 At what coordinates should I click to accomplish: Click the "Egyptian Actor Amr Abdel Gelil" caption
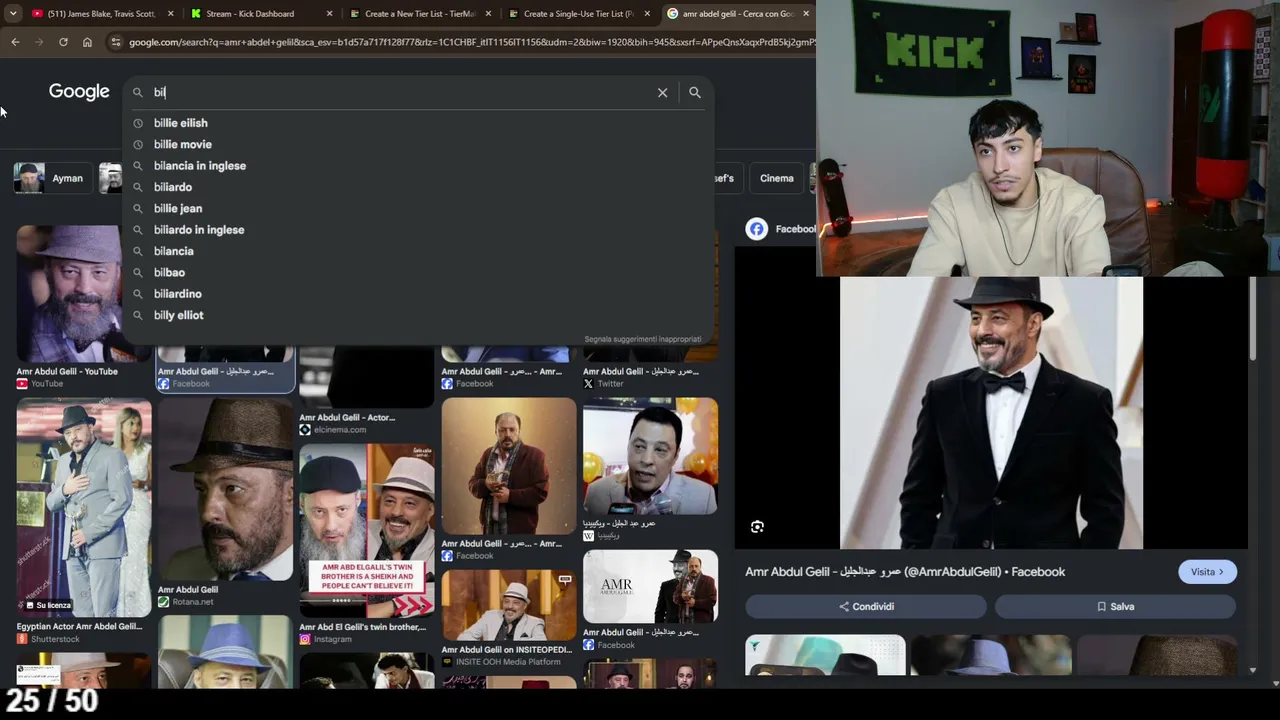point(79,627)
